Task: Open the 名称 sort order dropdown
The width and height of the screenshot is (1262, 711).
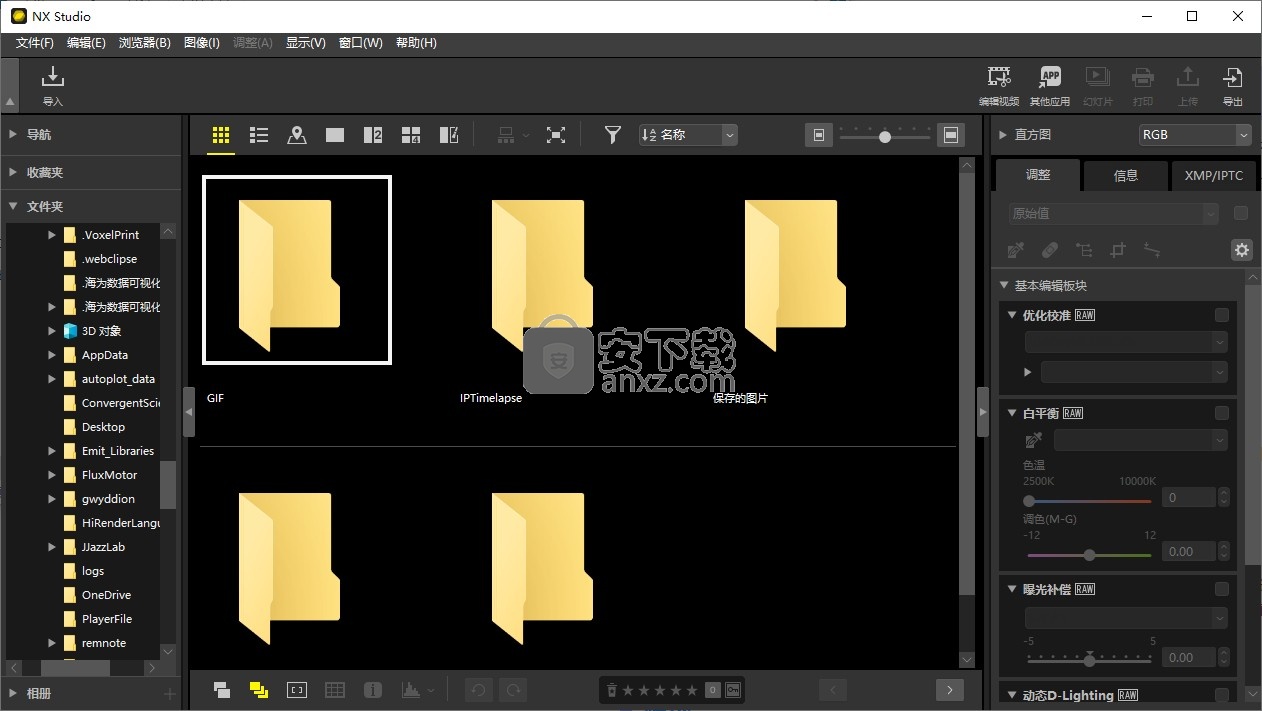Action: 688,135
